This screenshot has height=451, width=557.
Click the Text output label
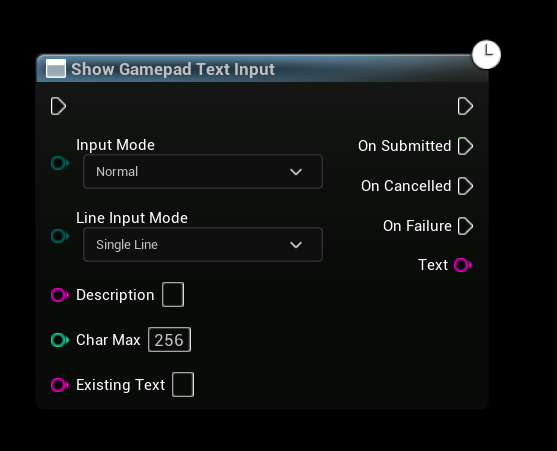[433, 265]
